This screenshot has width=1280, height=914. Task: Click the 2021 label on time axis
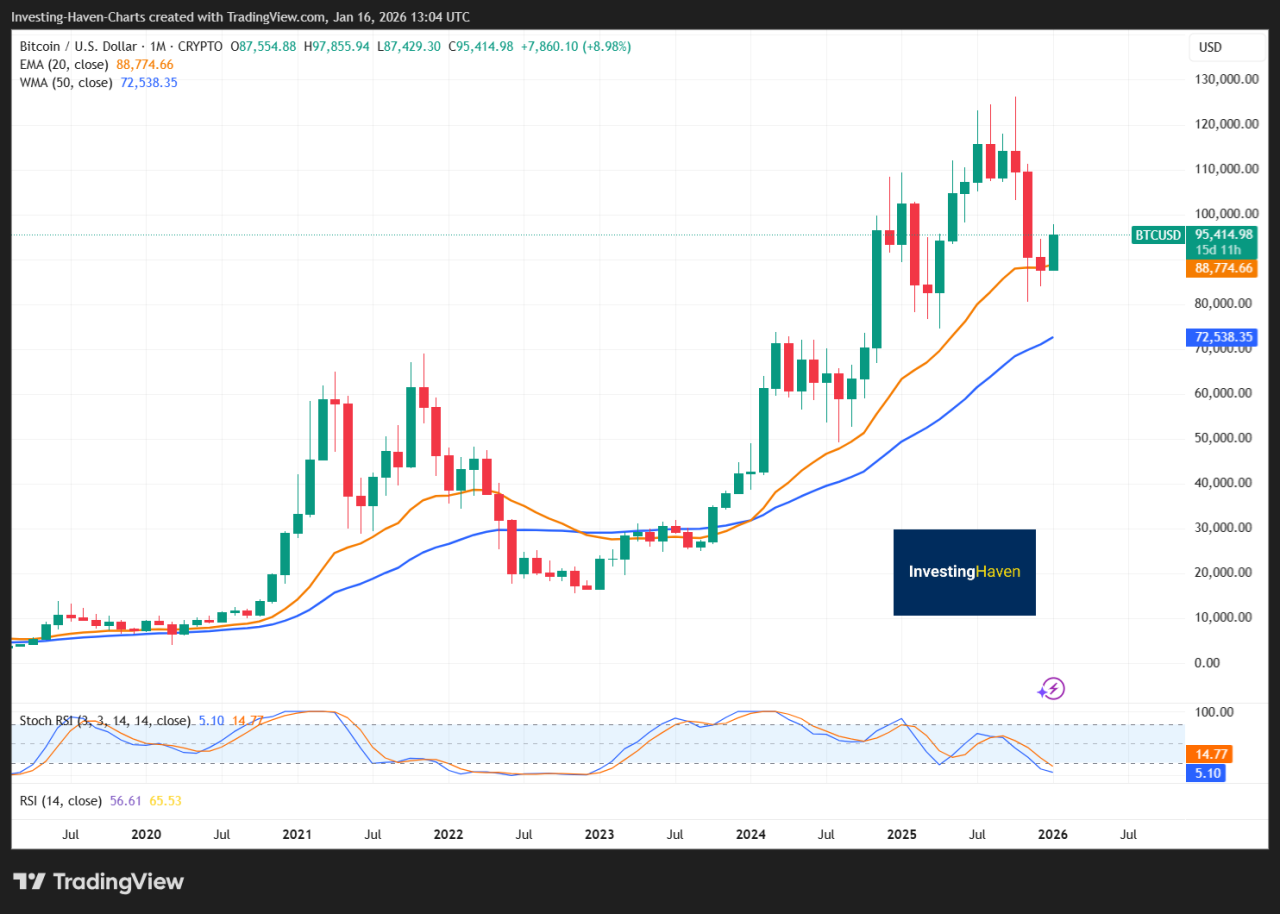[297, 834]
